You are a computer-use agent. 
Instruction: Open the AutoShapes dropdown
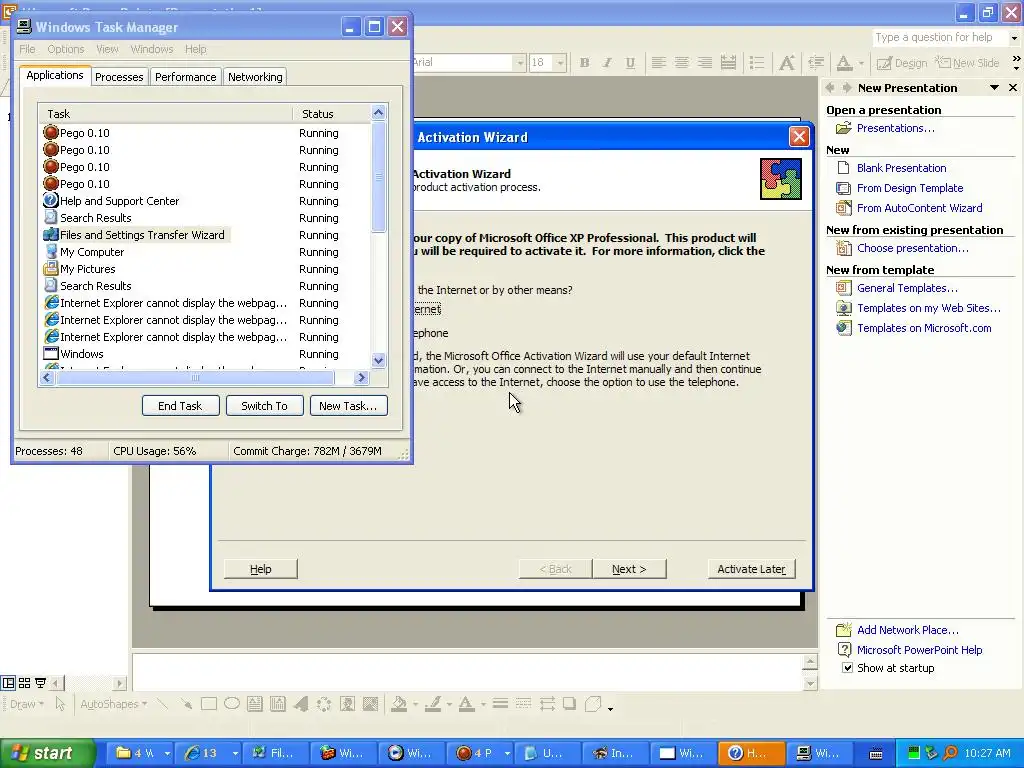click(114, 704)
